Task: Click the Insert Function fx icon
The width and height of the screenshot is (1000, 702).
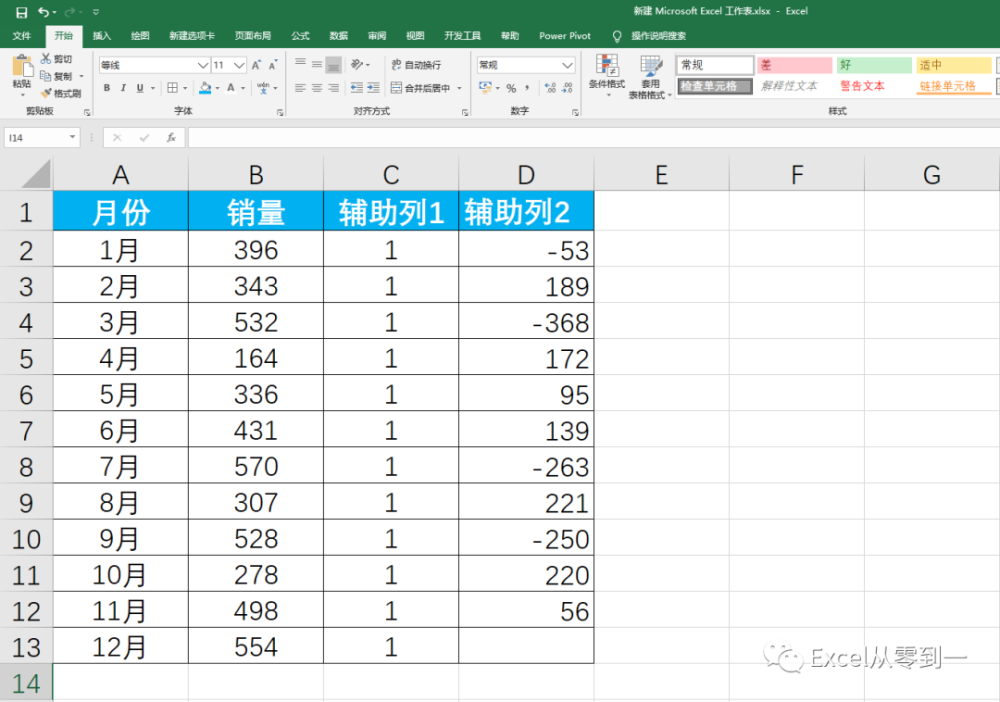Action: [171, 137]
